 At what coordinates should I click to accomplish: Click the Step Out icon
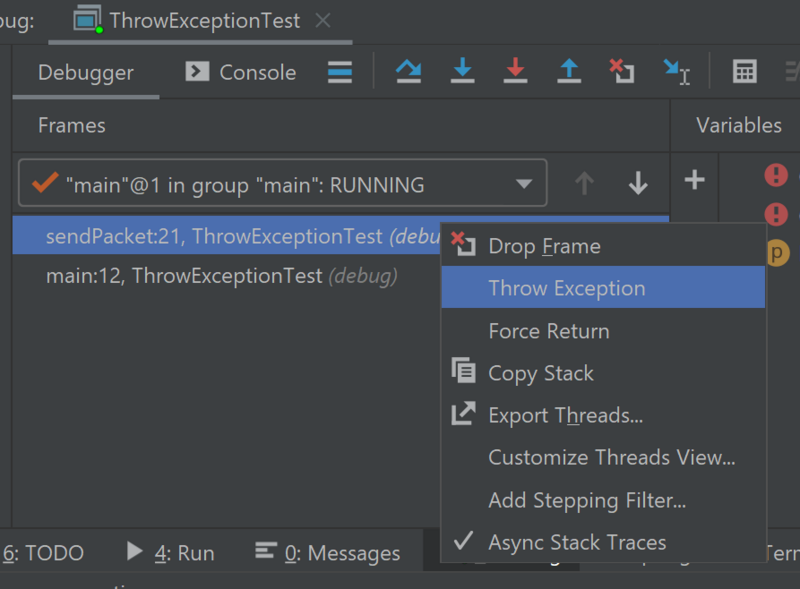coord(569,71)
